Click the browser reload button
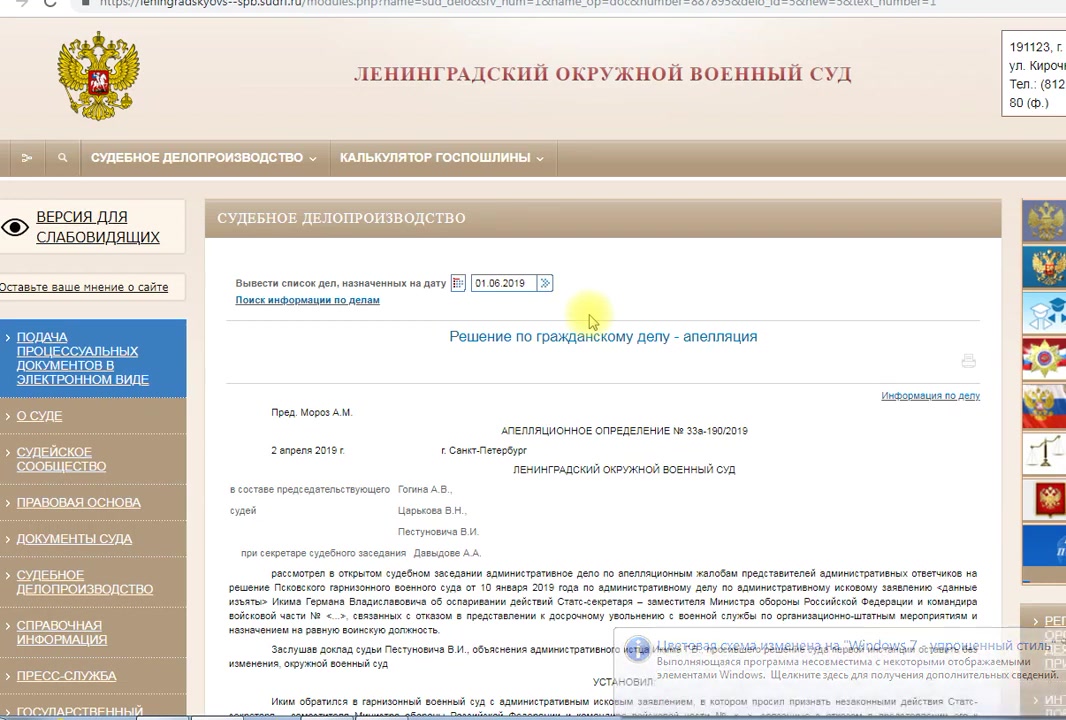 [x=50, y=3]
